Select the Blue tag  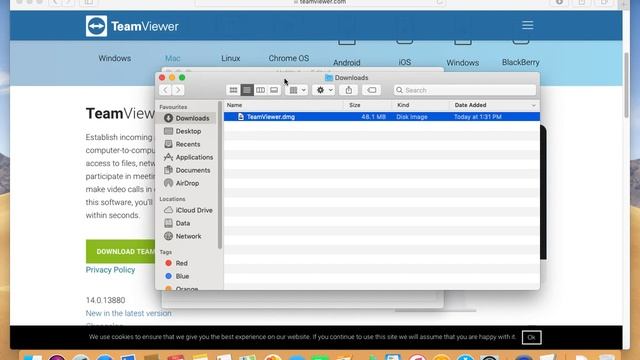(177, 276)
